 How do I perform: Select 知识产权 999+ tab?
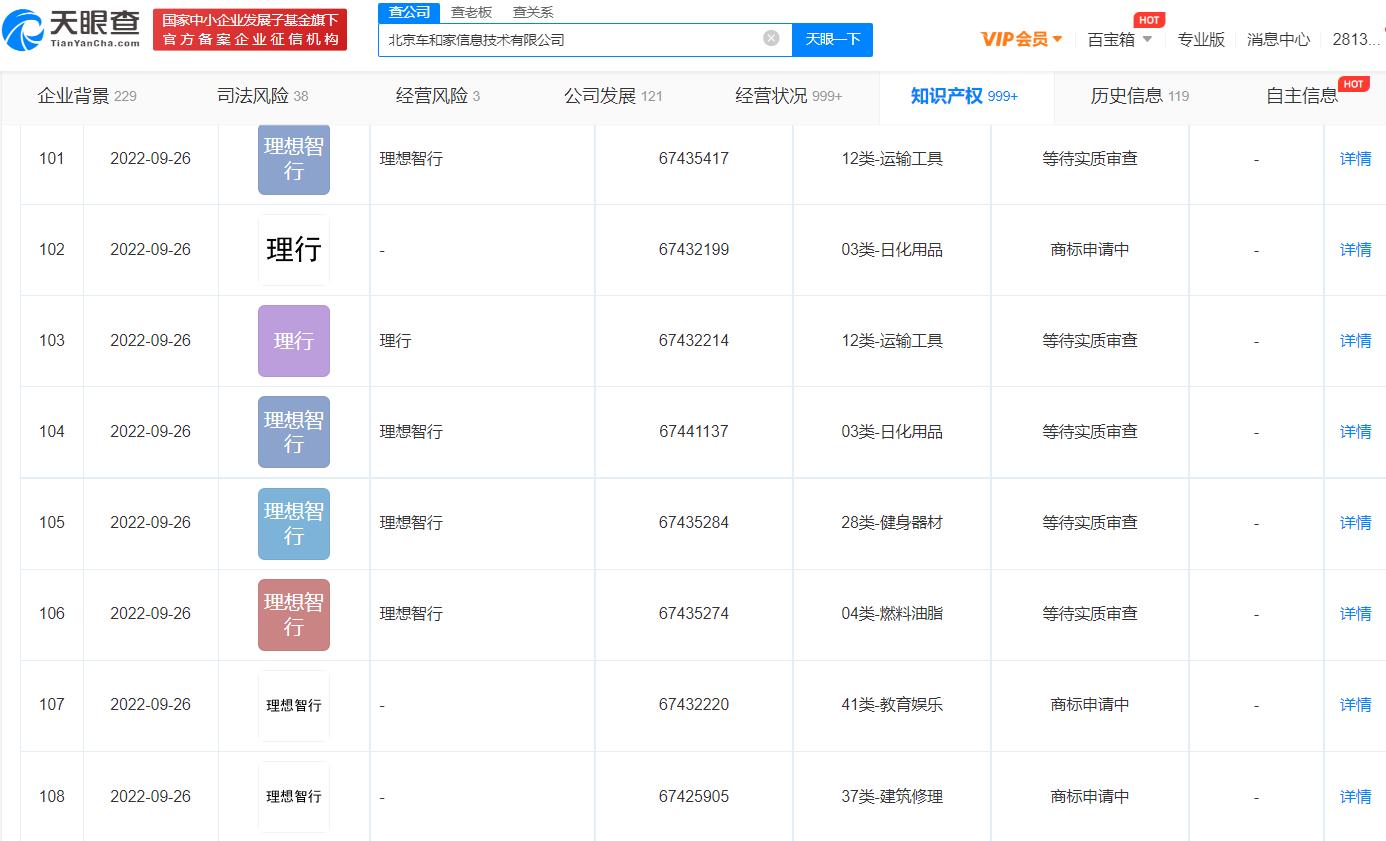964,96
